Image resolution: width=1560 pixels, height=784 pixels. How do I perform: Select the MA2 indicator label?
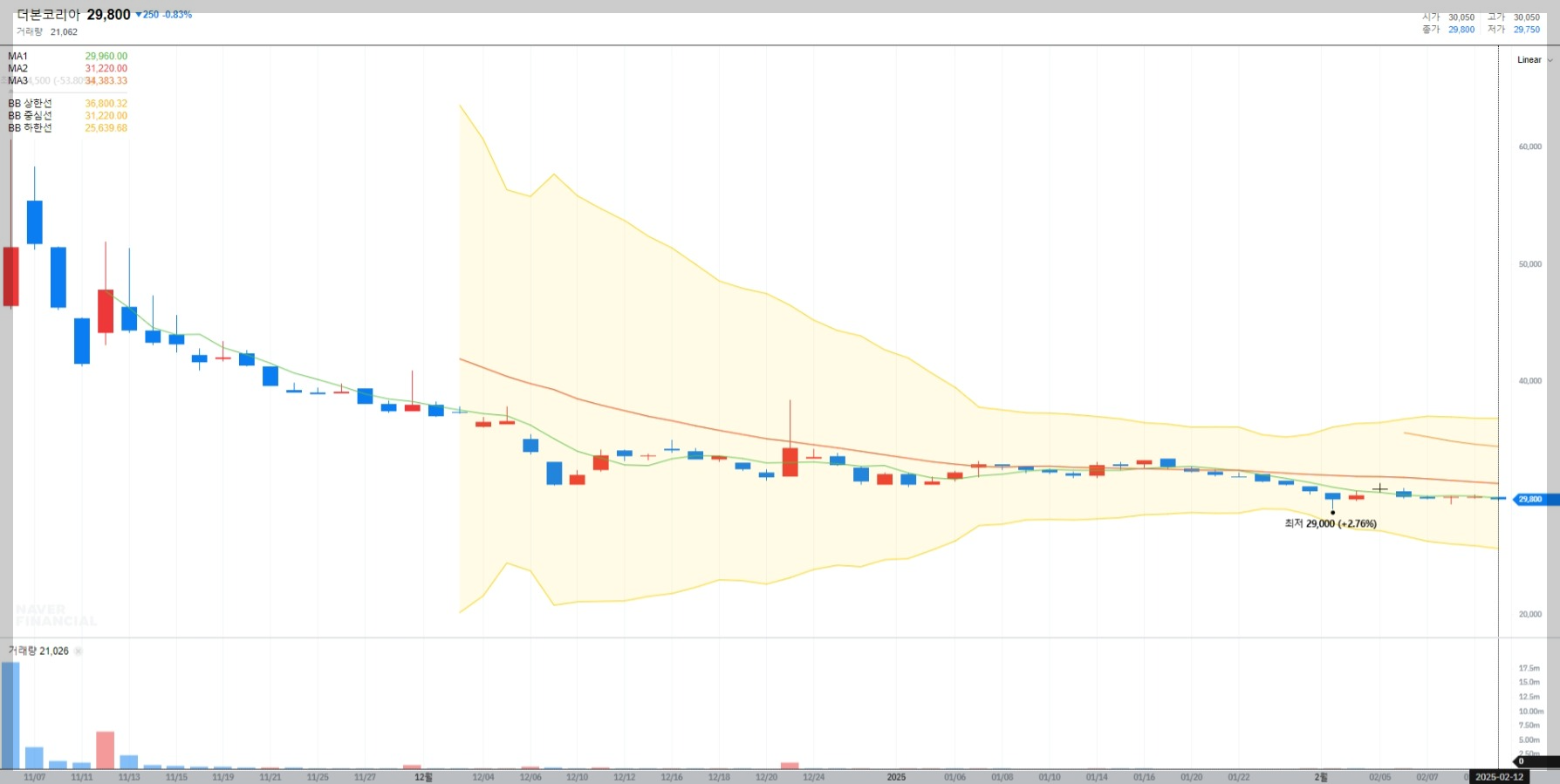click(18, 69)
